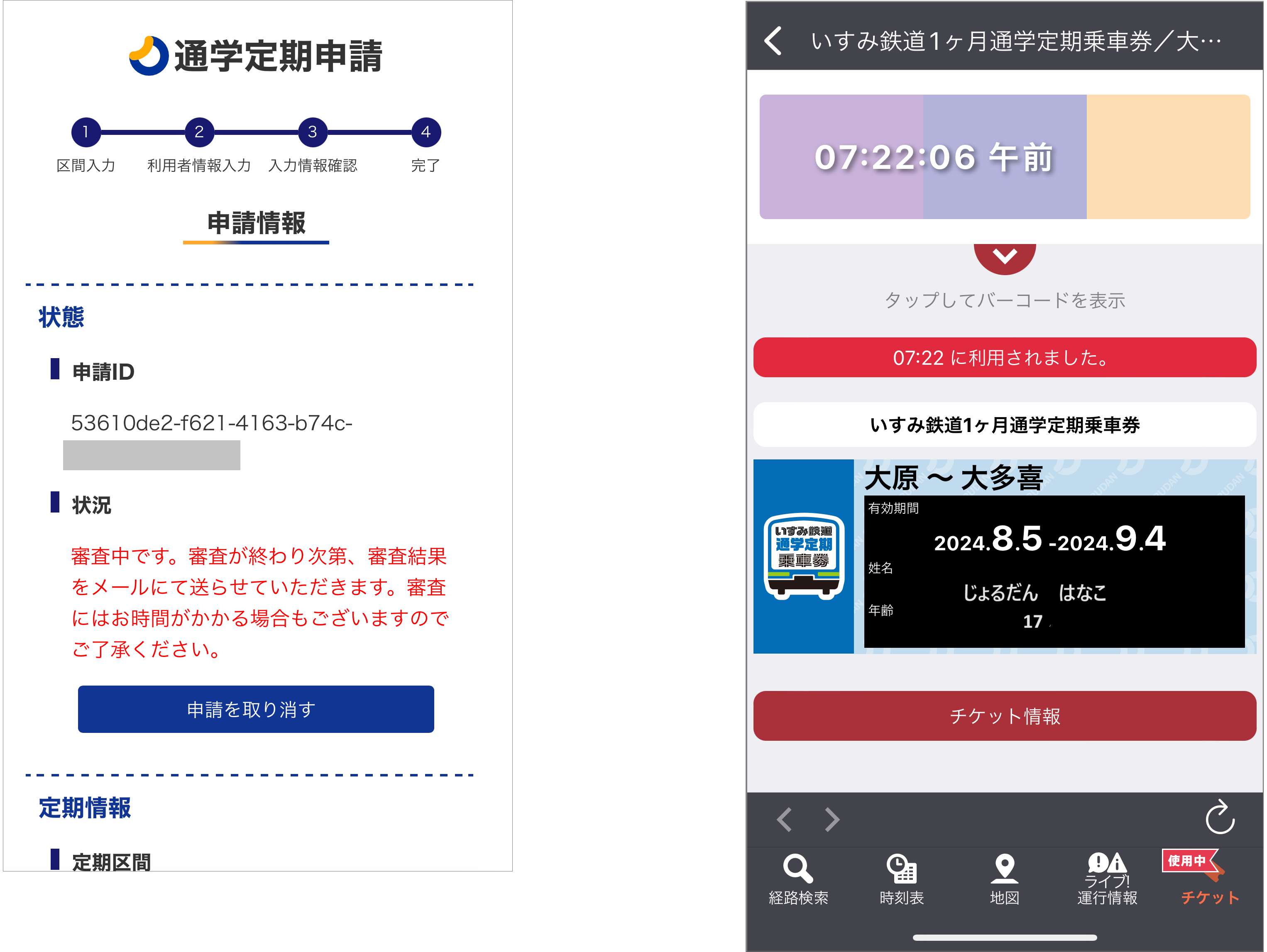1267x952 pixels.
Task: Select step 3 入力情報確認 circle
Action: coord(313,132)
